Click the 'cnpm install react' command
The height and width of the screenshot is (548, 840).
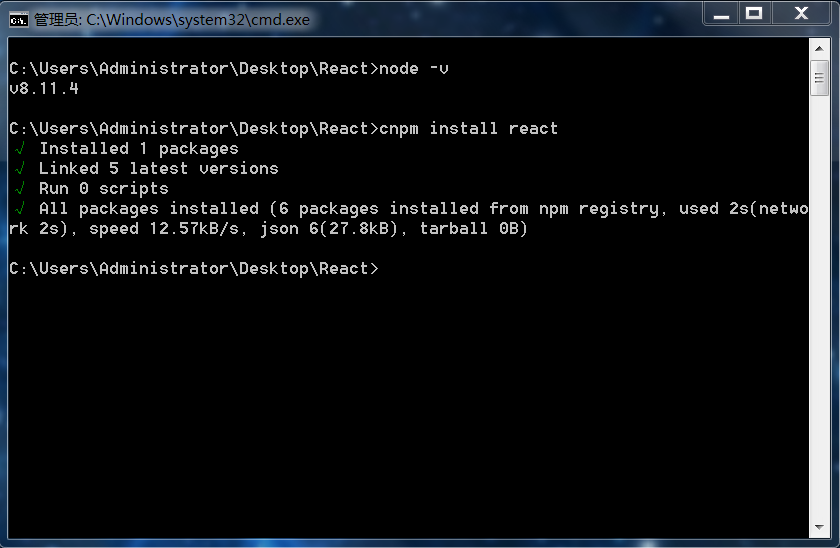(468, 129)
